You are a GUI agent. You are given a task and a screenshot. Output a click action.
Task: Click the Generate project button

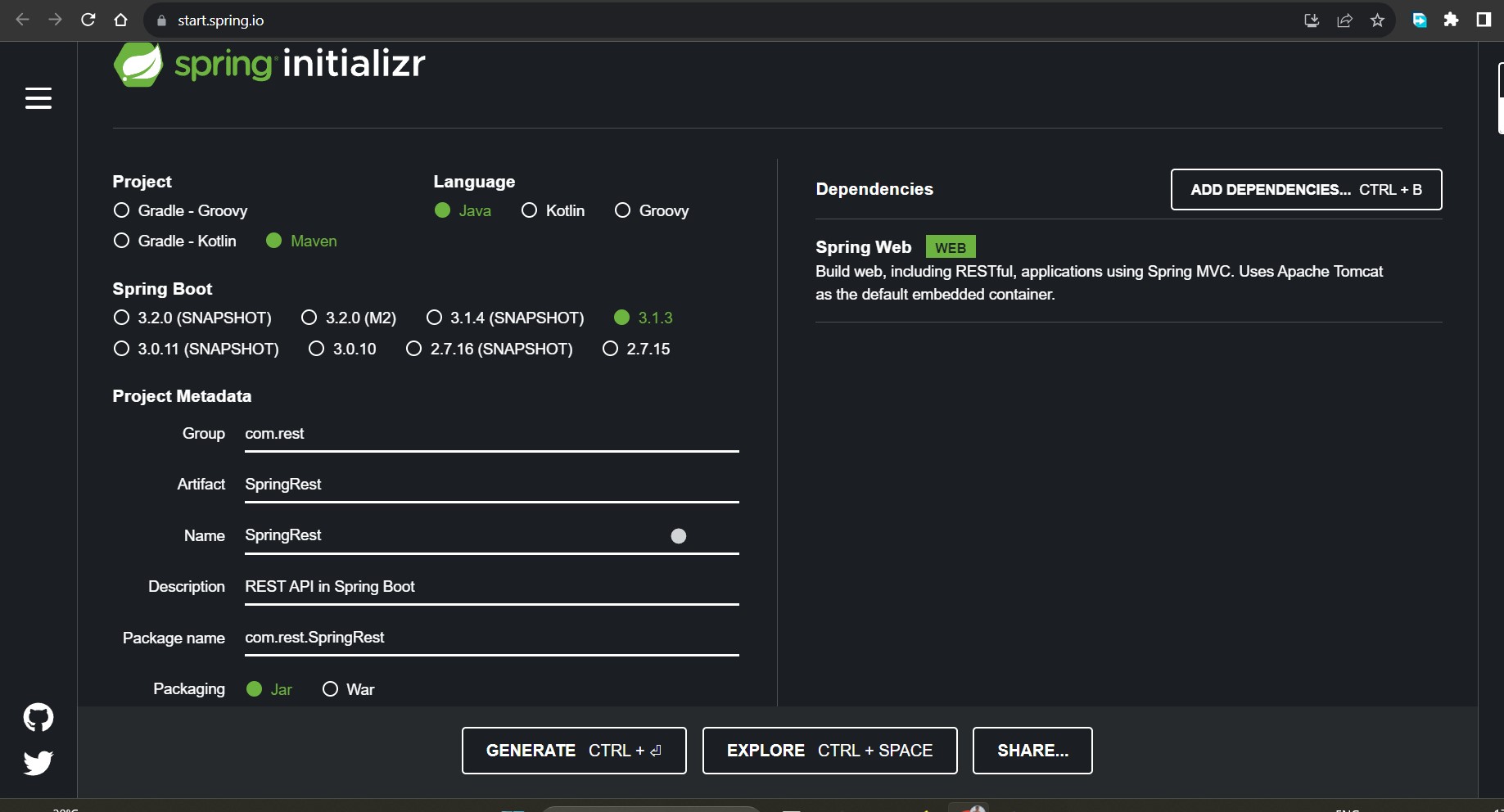pos(574,751)
